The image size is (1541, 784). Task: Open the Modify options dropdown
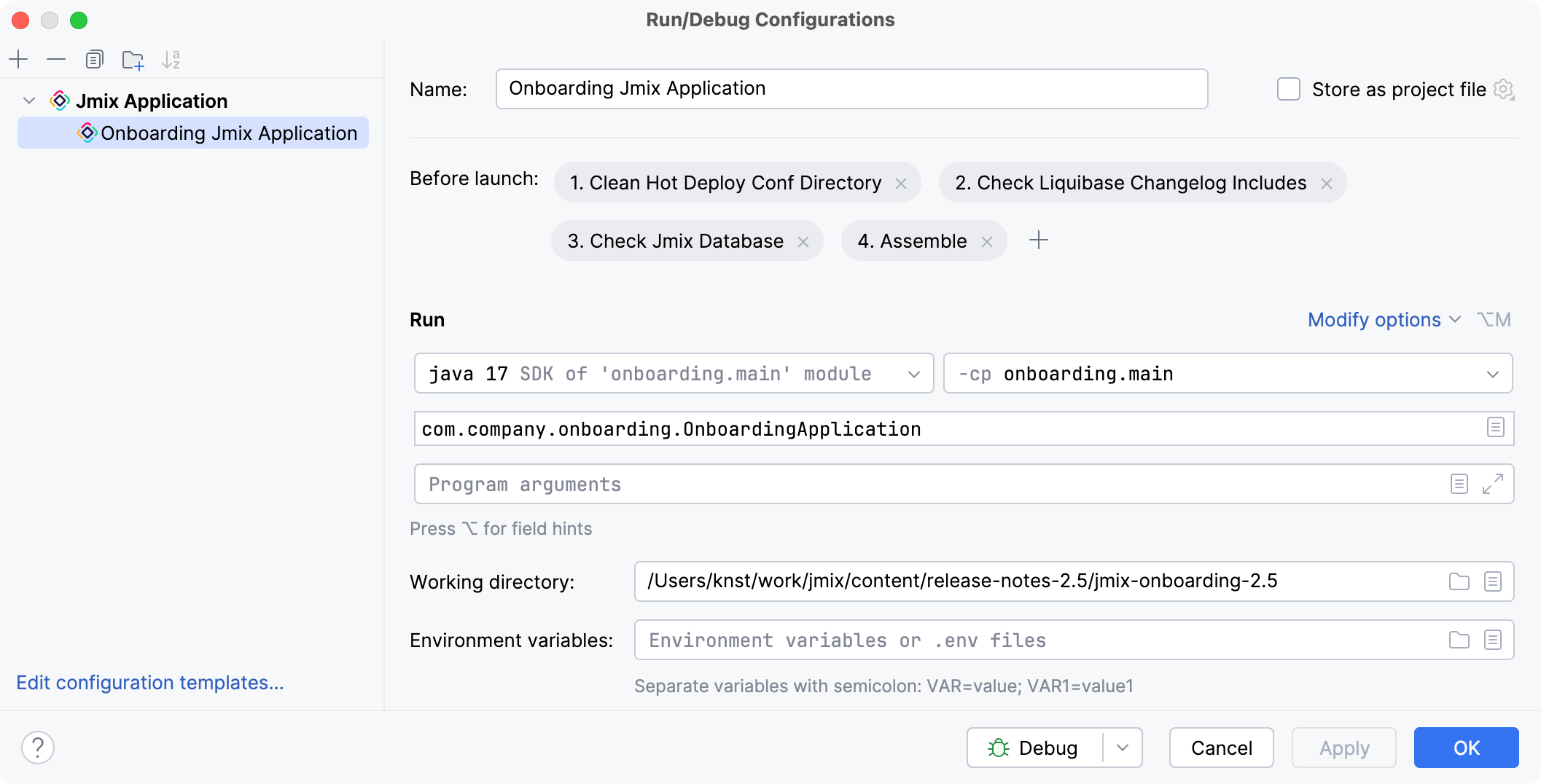1384,320
